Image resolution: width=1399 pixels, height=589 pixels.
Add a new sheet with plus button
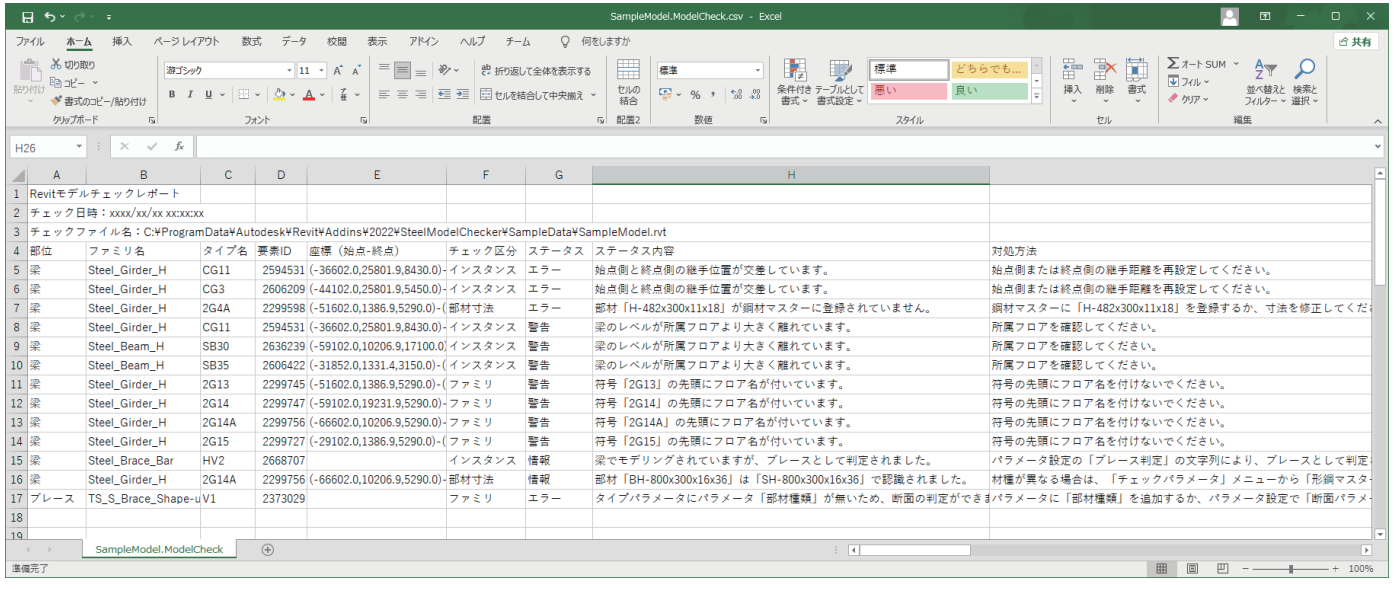tap(267, 549)
